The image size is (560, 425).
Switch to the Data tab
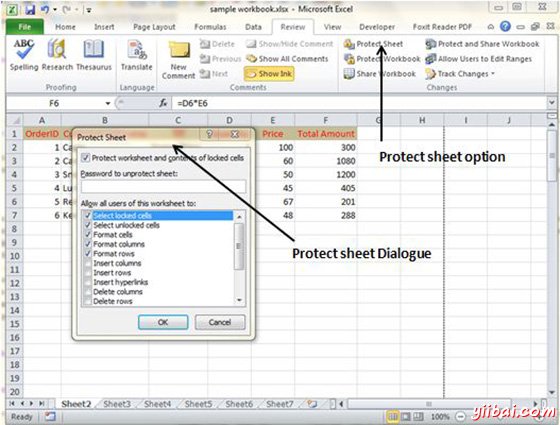point(253,27)
